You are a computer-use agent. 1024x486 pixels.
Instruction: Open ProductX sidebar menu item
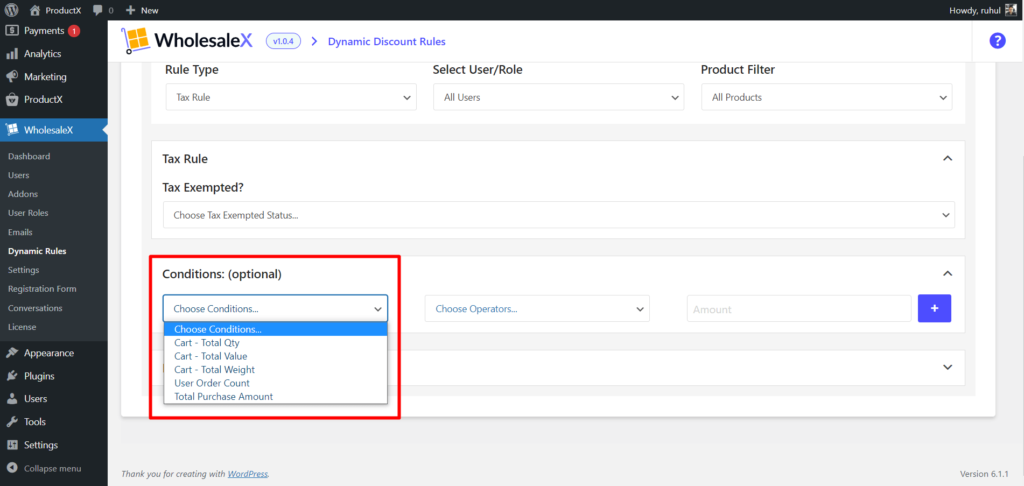(43, 100)
